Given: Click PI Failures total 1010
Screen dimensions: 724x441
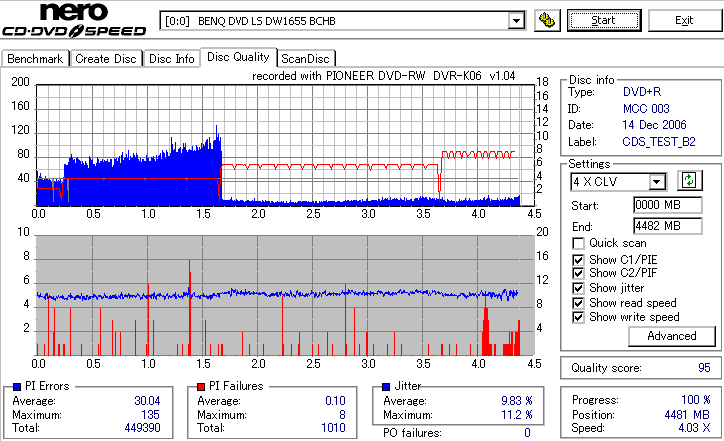Looking at the screenshot, I should coord(333,428).
